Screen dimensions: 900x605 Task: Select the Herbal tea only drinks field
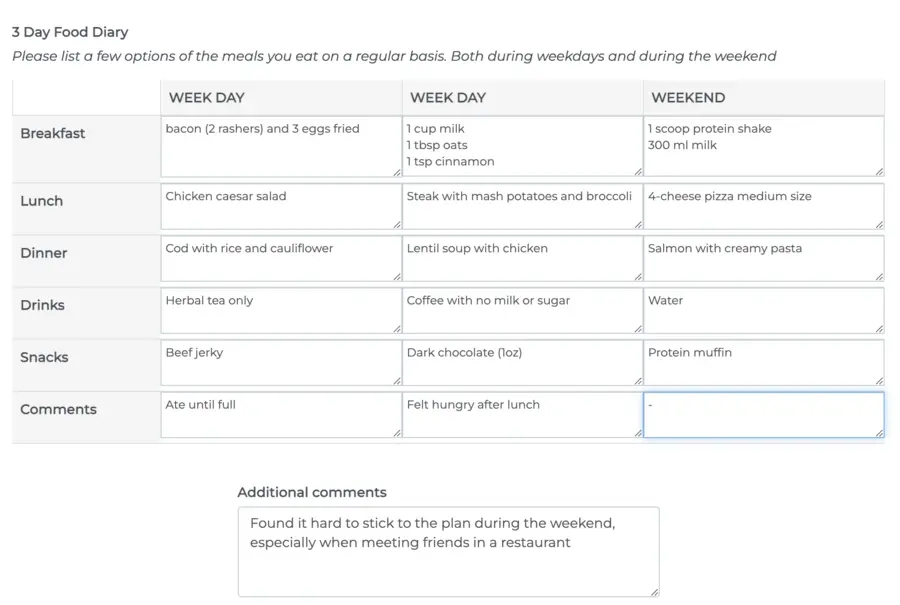pyautogui.click(x=281, y=311)
